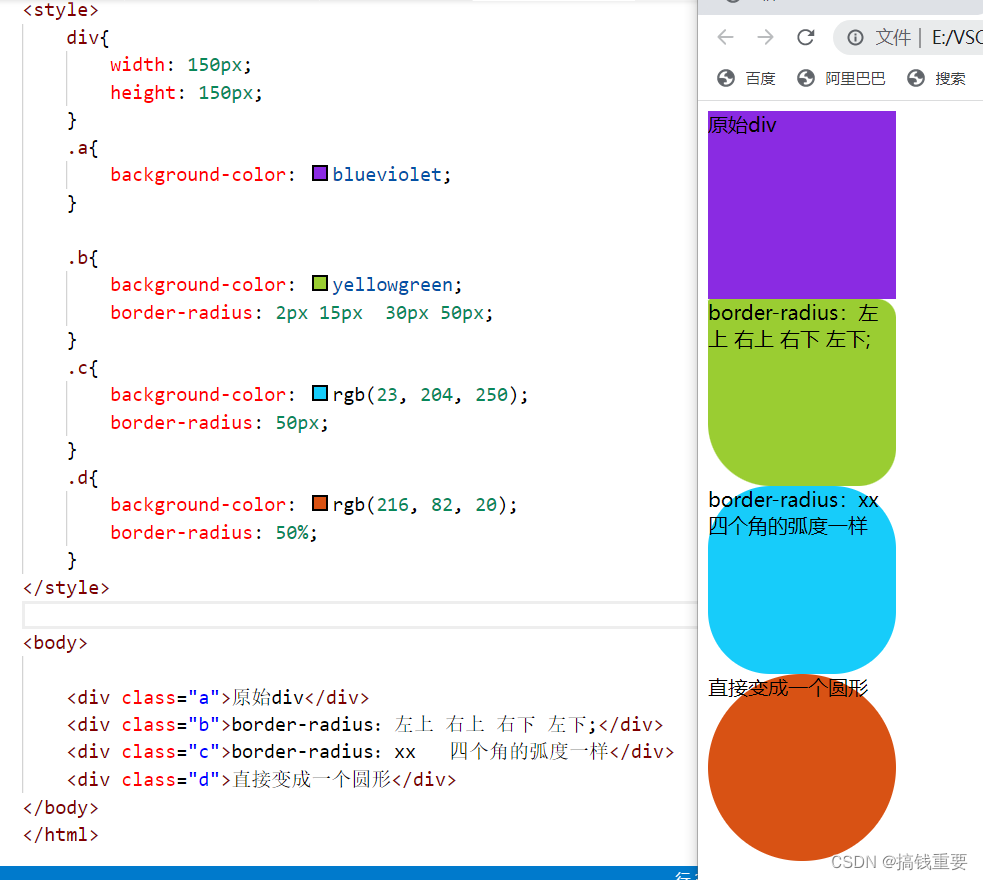Screen dimensions: 983x880
Task: Click the blueviolet color swatch in code
Action: click(320, 174)
